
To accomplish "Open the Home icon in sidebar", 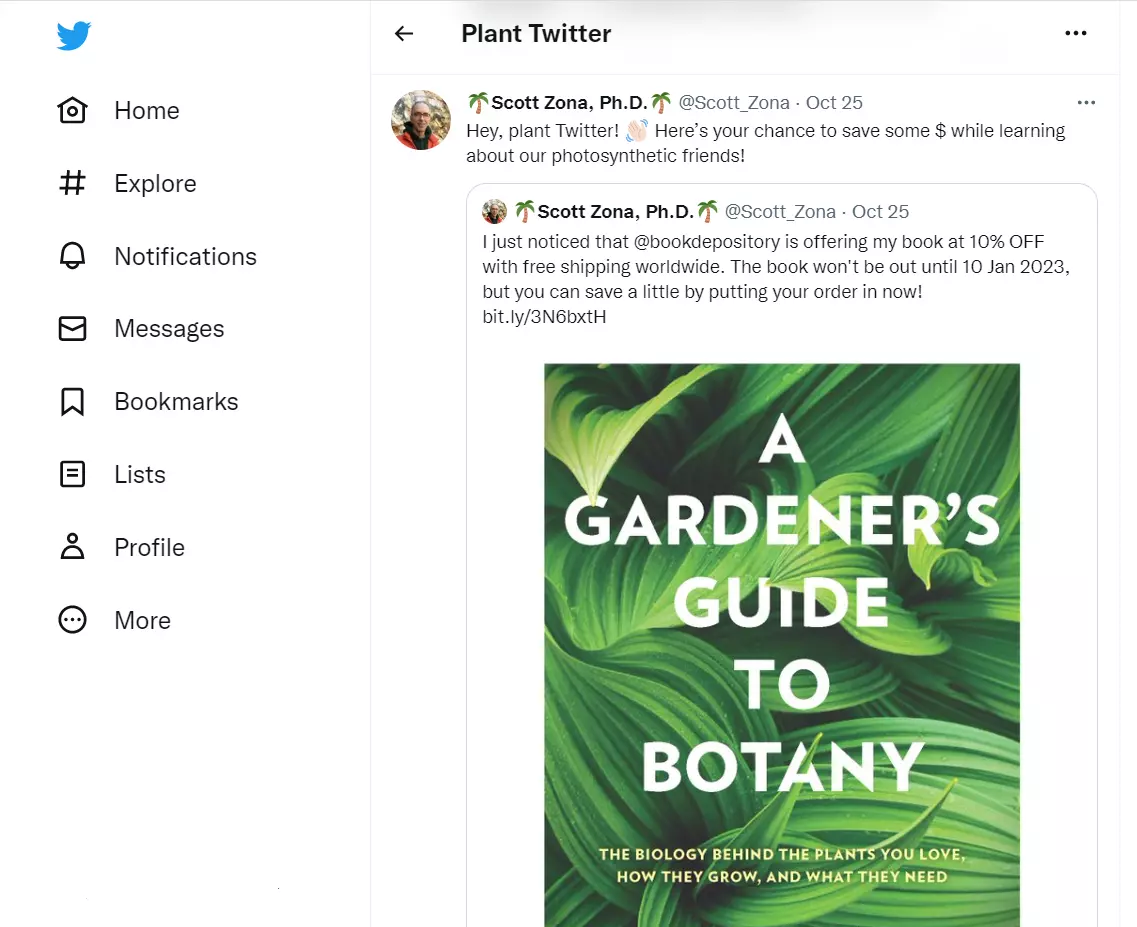I will coord(73,110).
